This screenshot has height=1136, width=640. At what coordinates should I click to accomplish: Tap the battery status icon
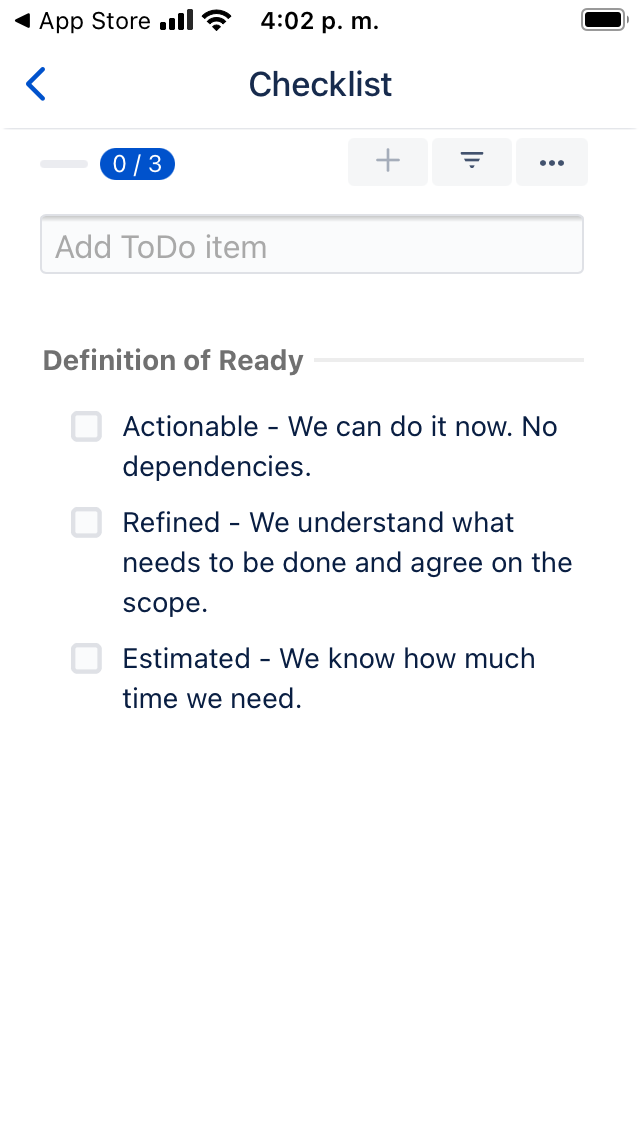[603, 21]
